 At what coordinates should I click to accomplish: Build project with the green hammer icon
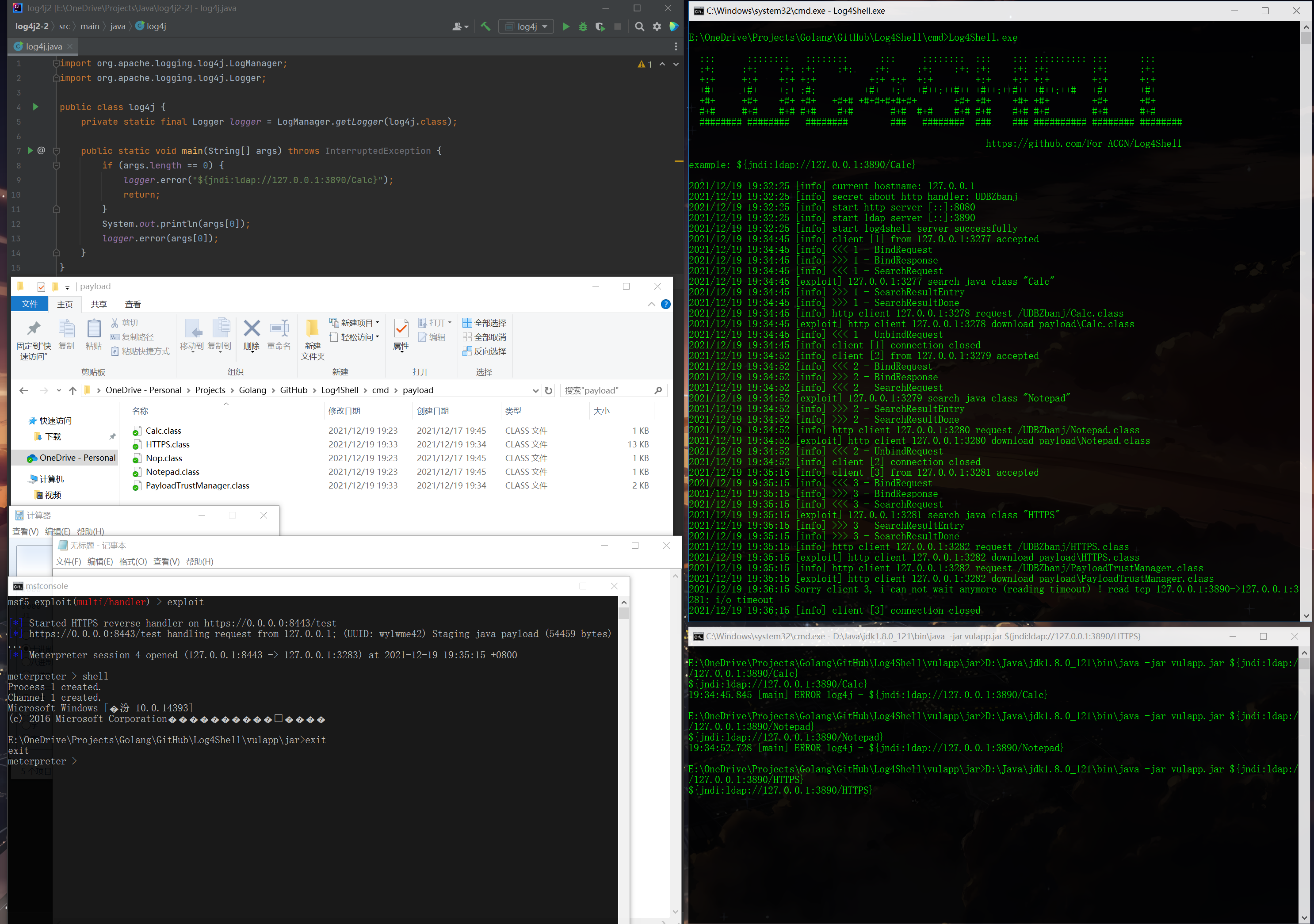(x=485, y=27)
